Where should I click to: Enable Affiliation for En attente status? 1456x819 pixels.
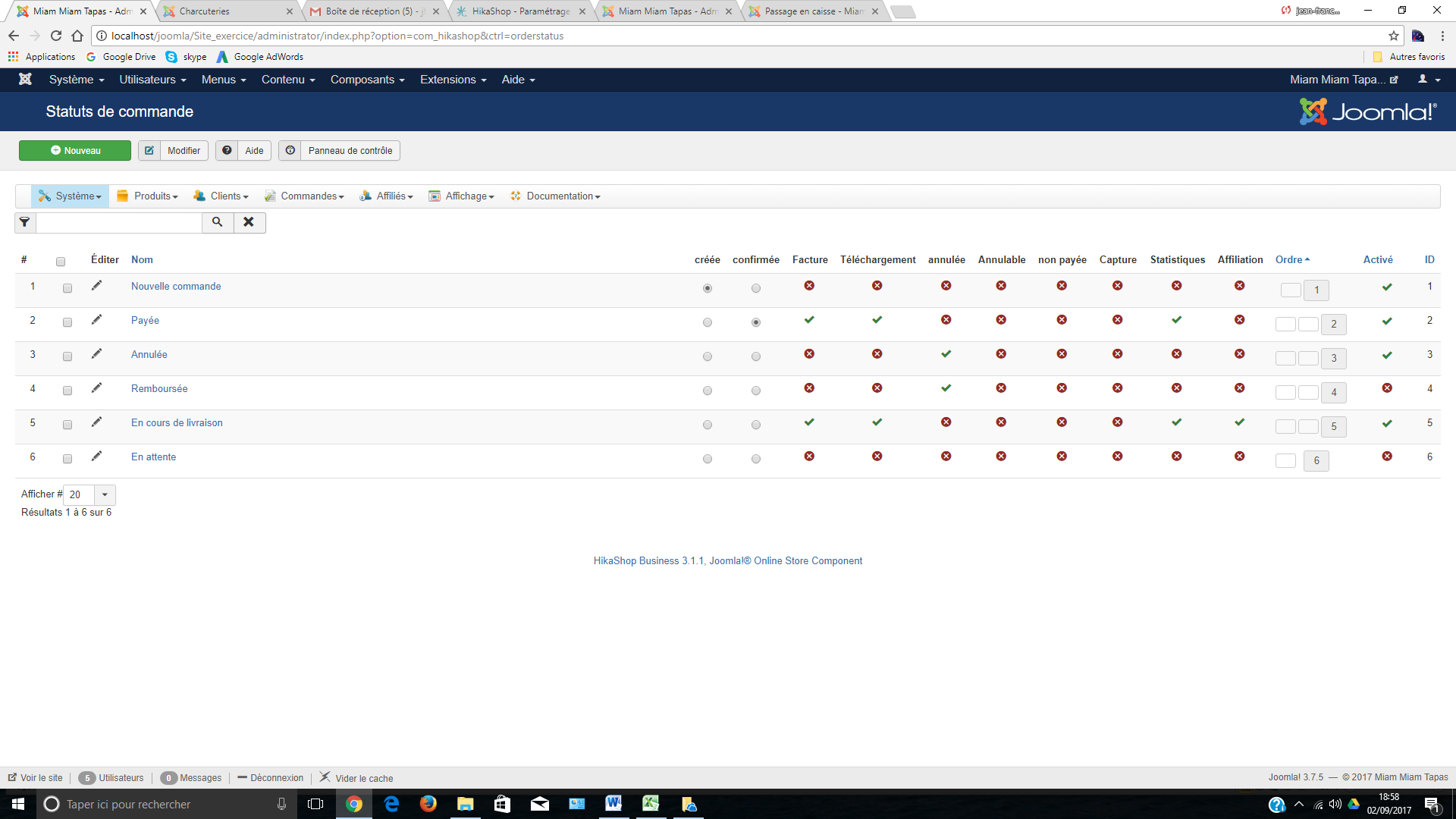[1239, 457]
